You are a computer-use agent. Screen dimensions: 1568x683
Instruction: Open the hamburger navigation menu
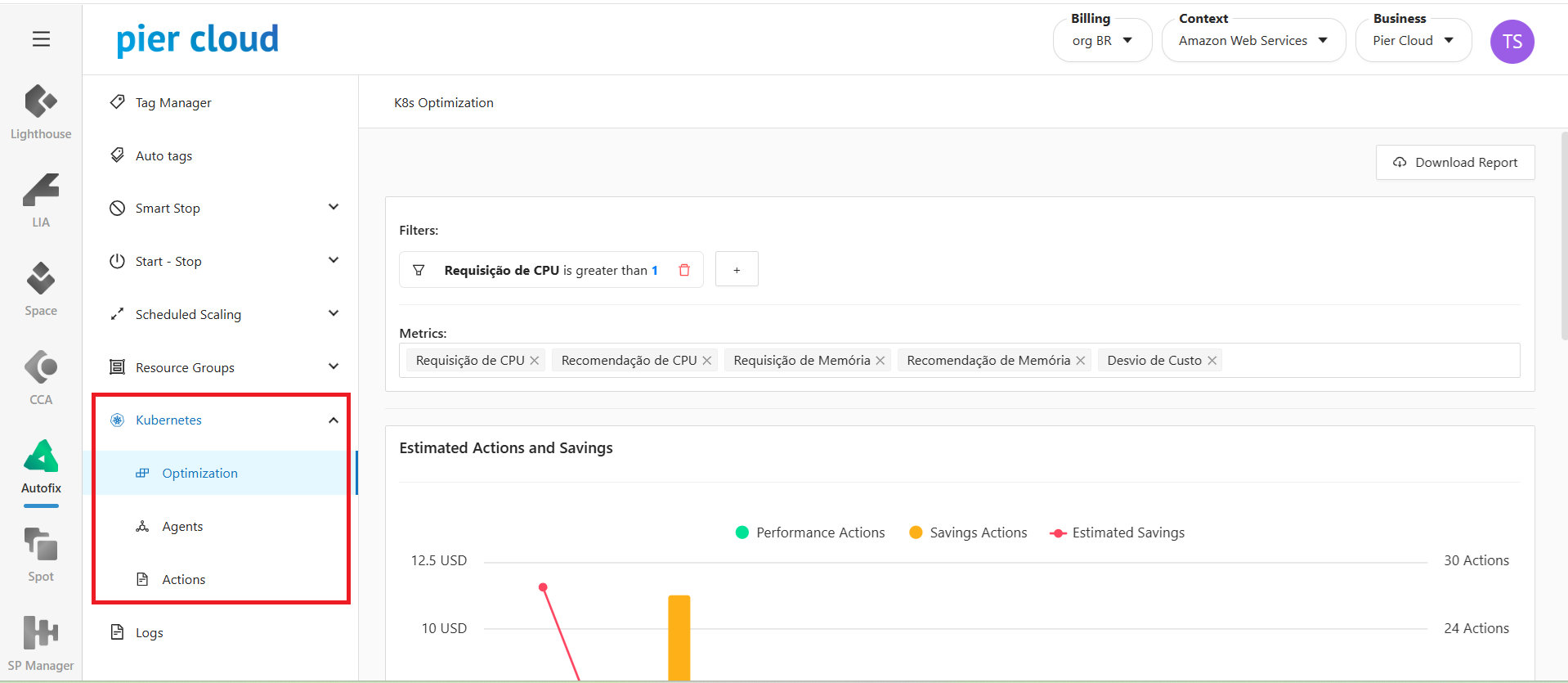coord(41,39)
